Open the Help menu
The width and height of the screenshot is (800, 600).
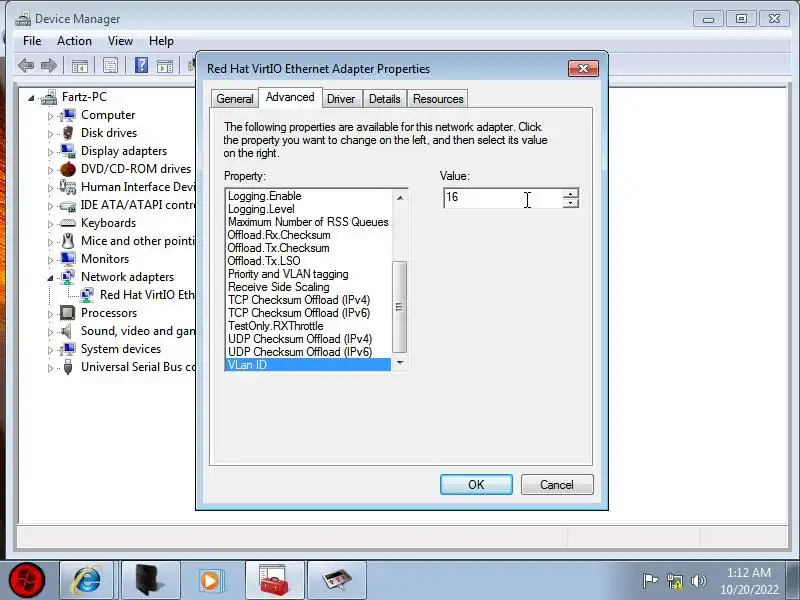pos(161,41)
